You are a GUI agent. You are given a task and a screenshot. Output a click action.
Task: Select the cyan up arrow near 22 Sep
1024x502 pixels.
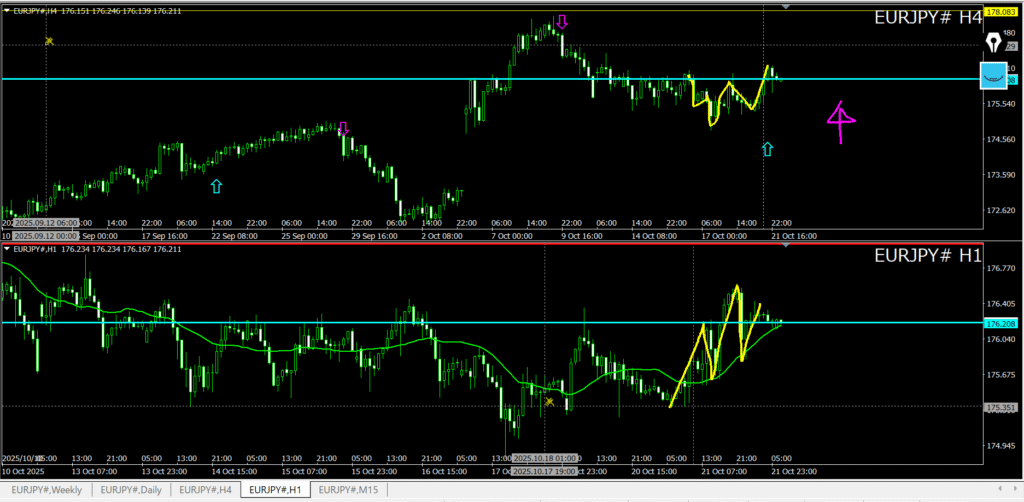coord(216,186)
